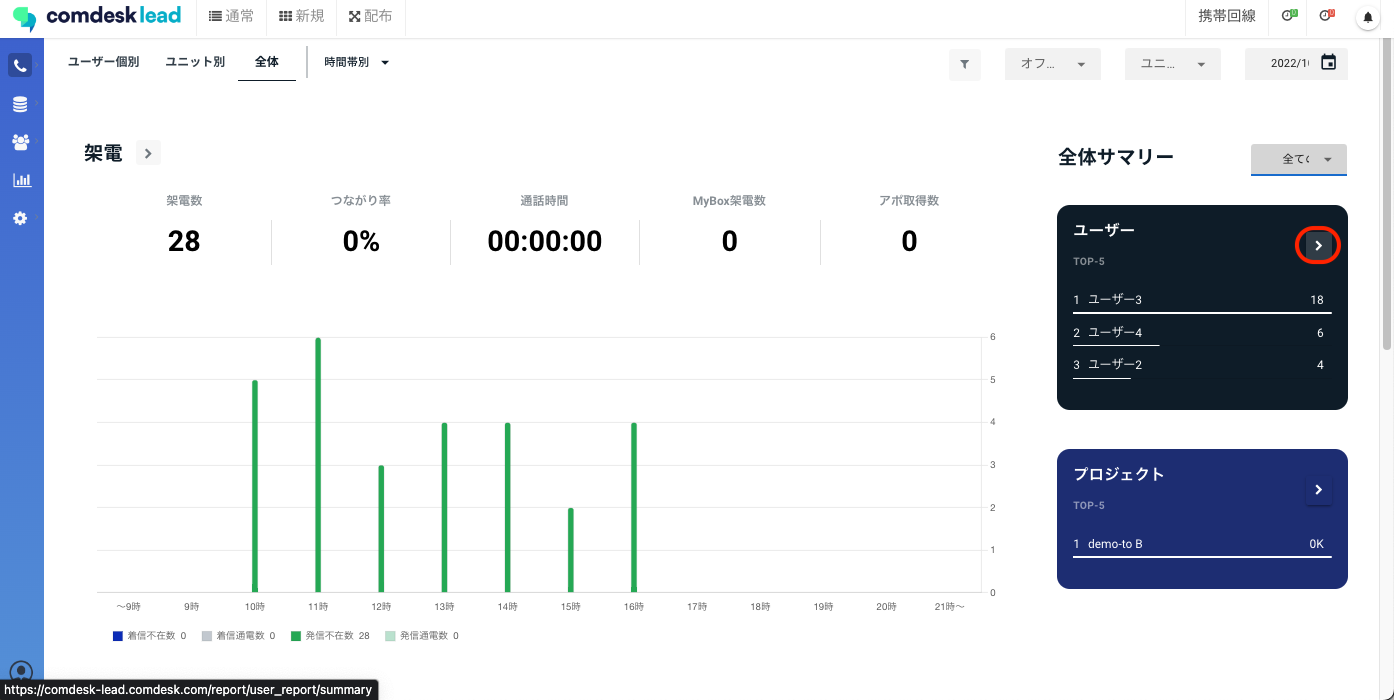1394x700 pixels.
Task: Click the filter funnel icon
Action: pos(964,64)
